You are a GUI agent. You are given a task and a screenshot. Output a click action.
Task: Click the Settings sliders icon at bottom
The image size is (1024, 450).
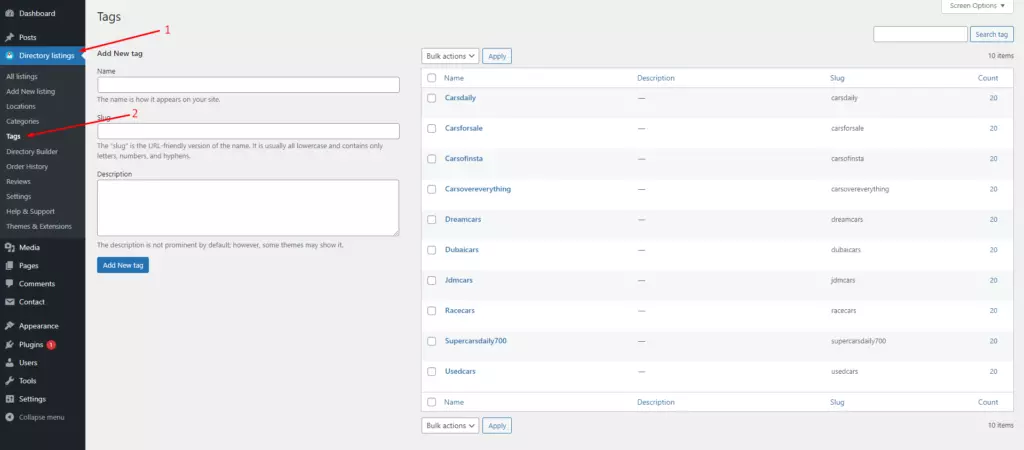point(10,399)
